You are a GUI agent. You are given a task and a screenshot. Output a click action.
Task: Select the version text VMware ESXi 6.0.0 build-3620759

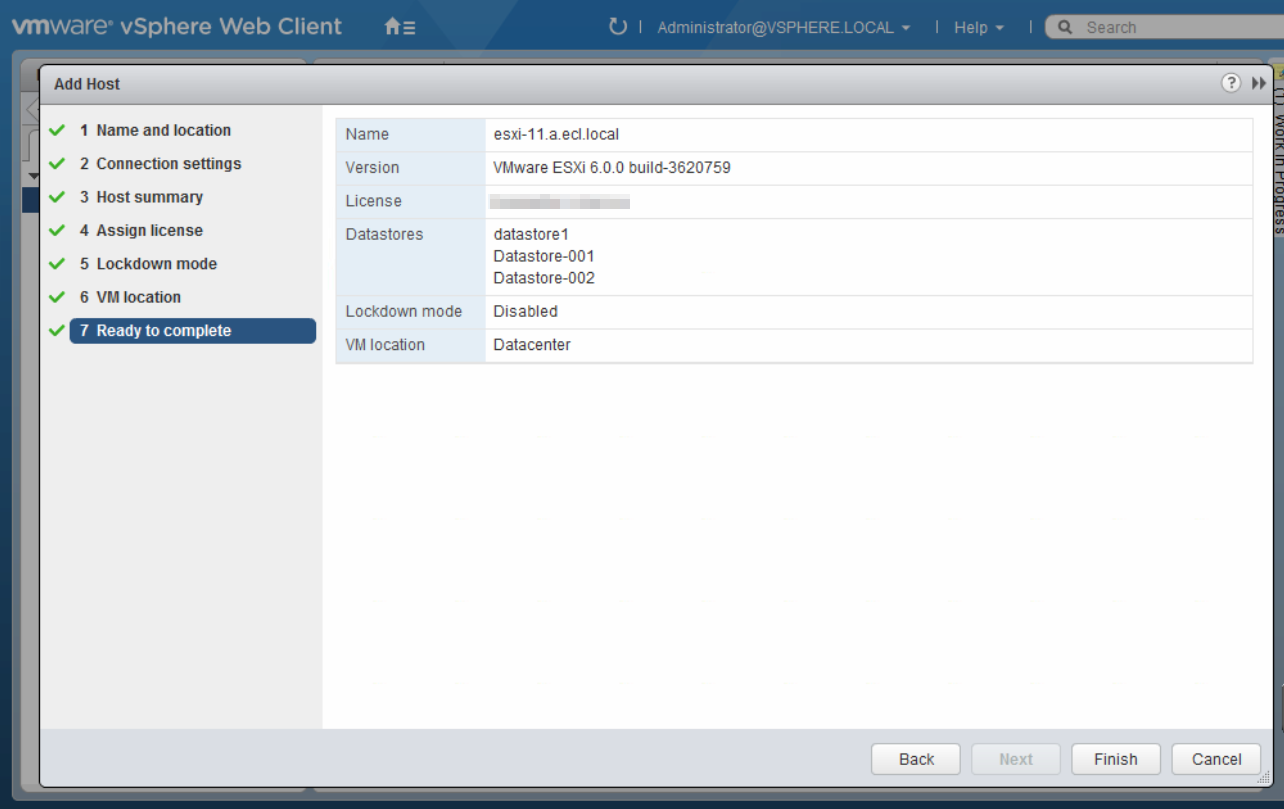(612, 168)
